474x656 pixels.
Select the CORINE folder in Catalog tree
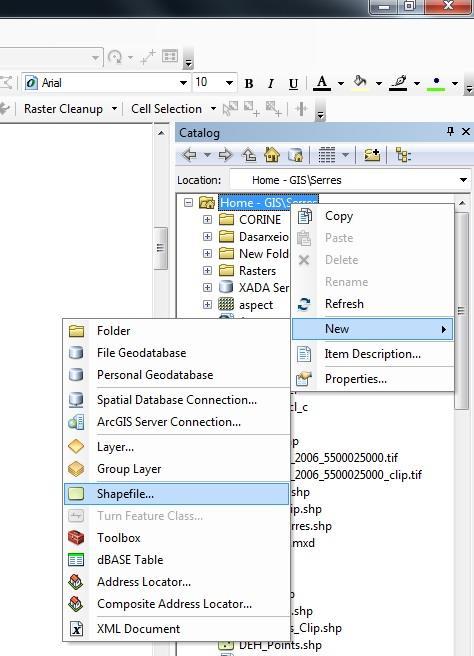[260, 220]
